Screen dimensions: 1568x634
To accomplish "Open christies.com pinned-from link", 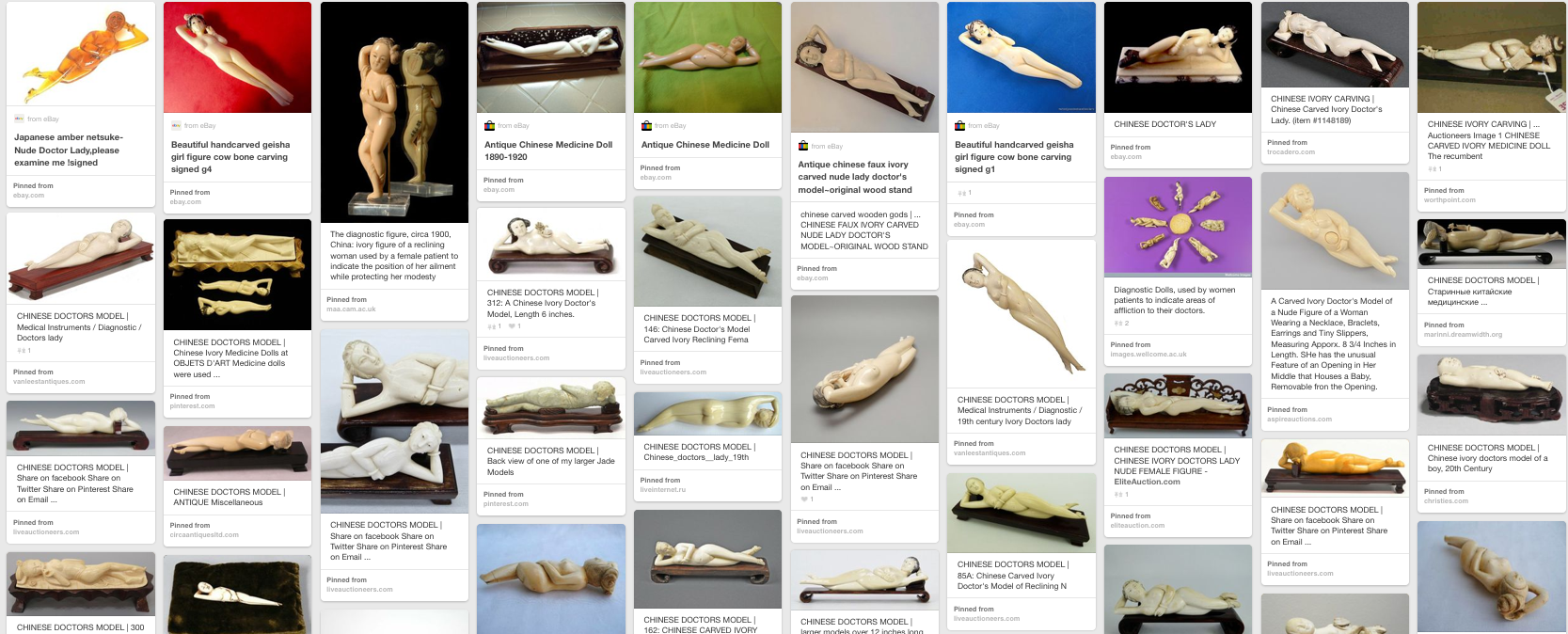I will (1446, 501).
